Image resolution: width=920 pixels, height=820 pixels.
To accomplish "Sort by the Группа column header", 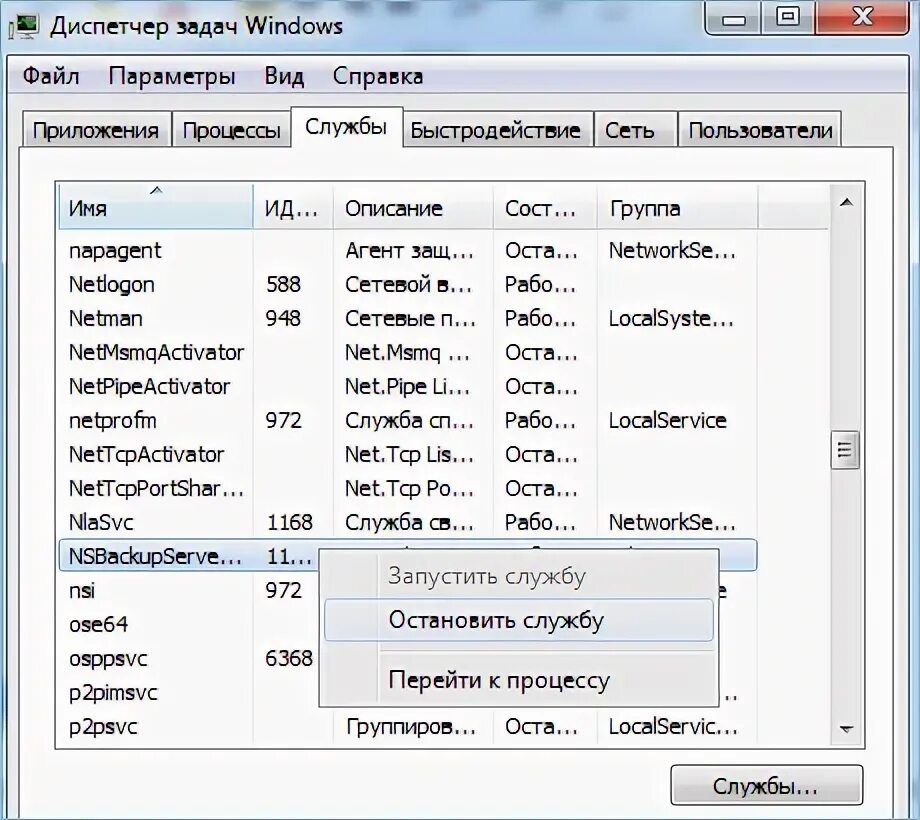I will (x=678, y=206).
